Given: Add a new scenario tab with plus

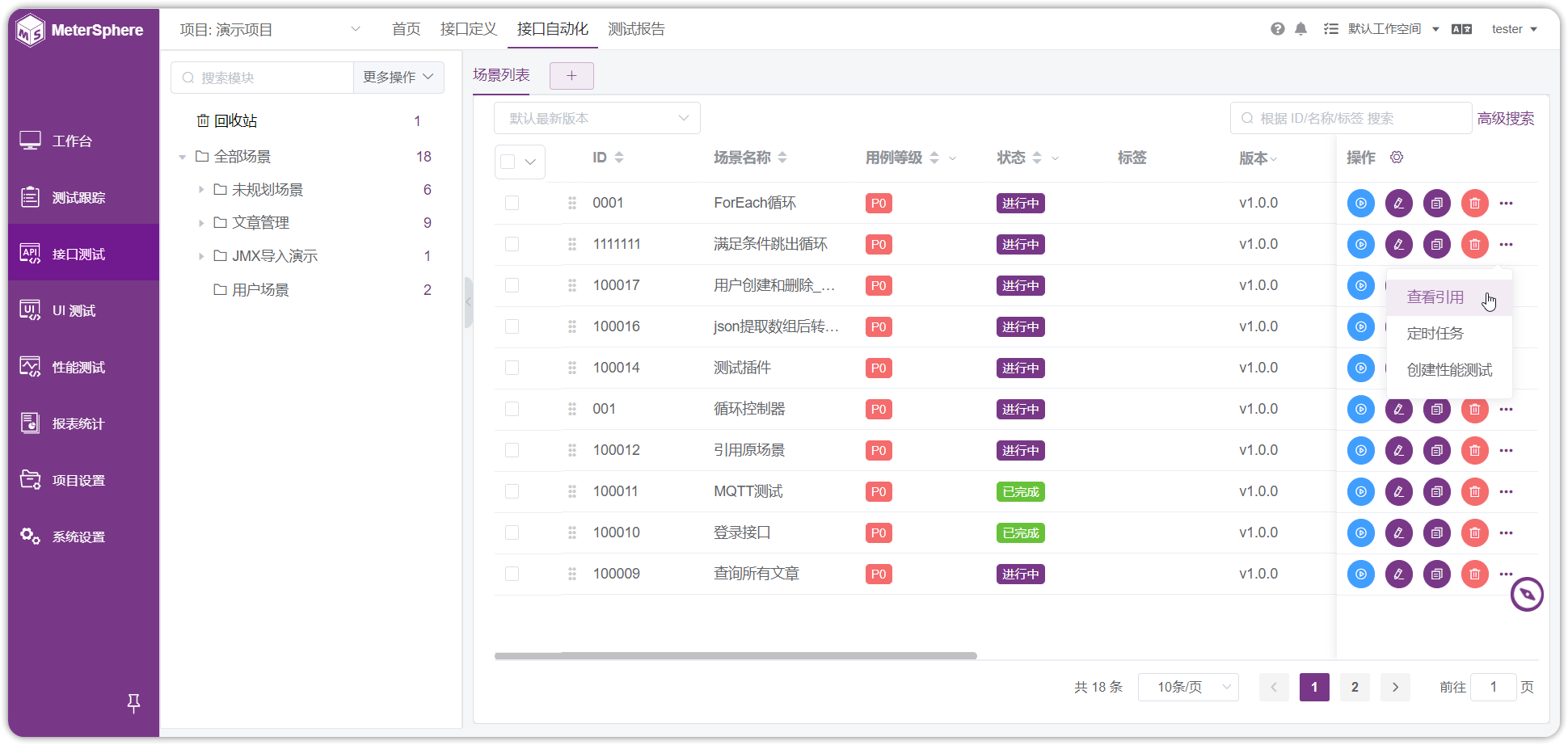Looking at the screenshot, I should 571,76.
